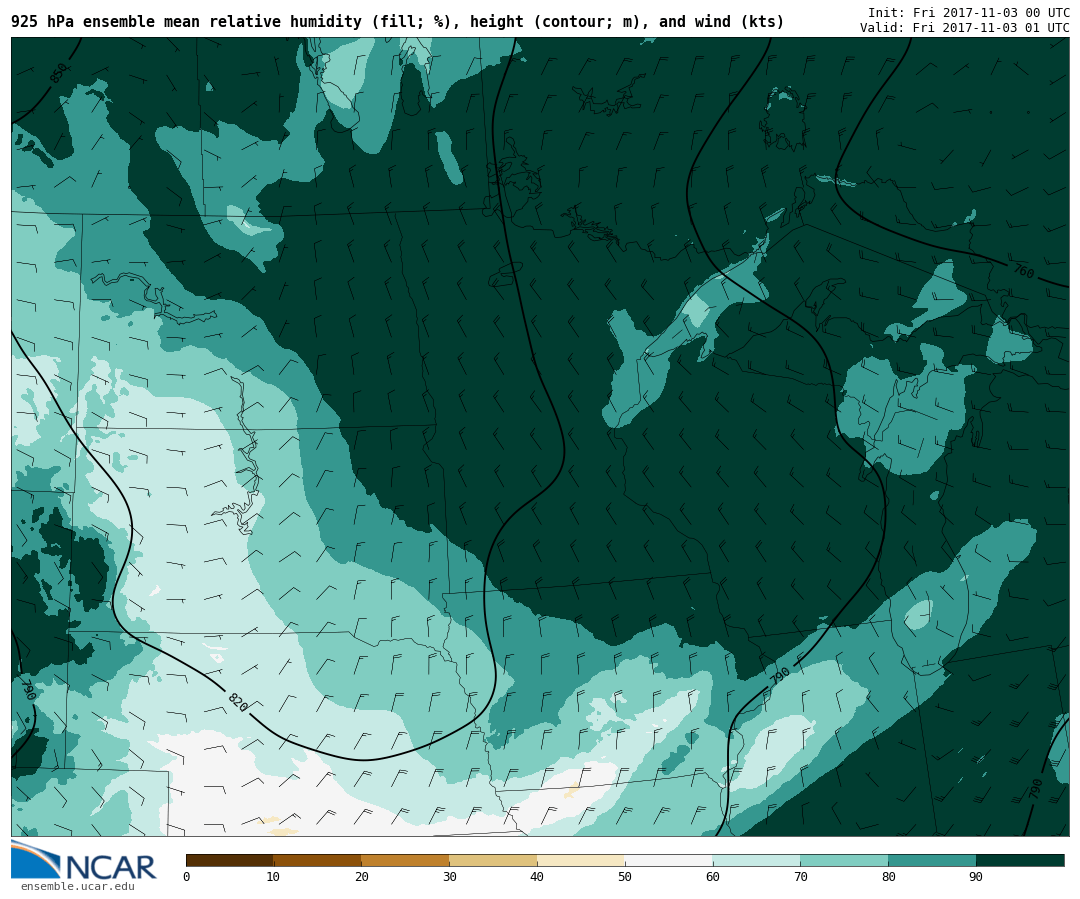Select the 80-90% medium teal colorbar swatch
This screenshot has width=1080, height=899.
coord(933,860)
